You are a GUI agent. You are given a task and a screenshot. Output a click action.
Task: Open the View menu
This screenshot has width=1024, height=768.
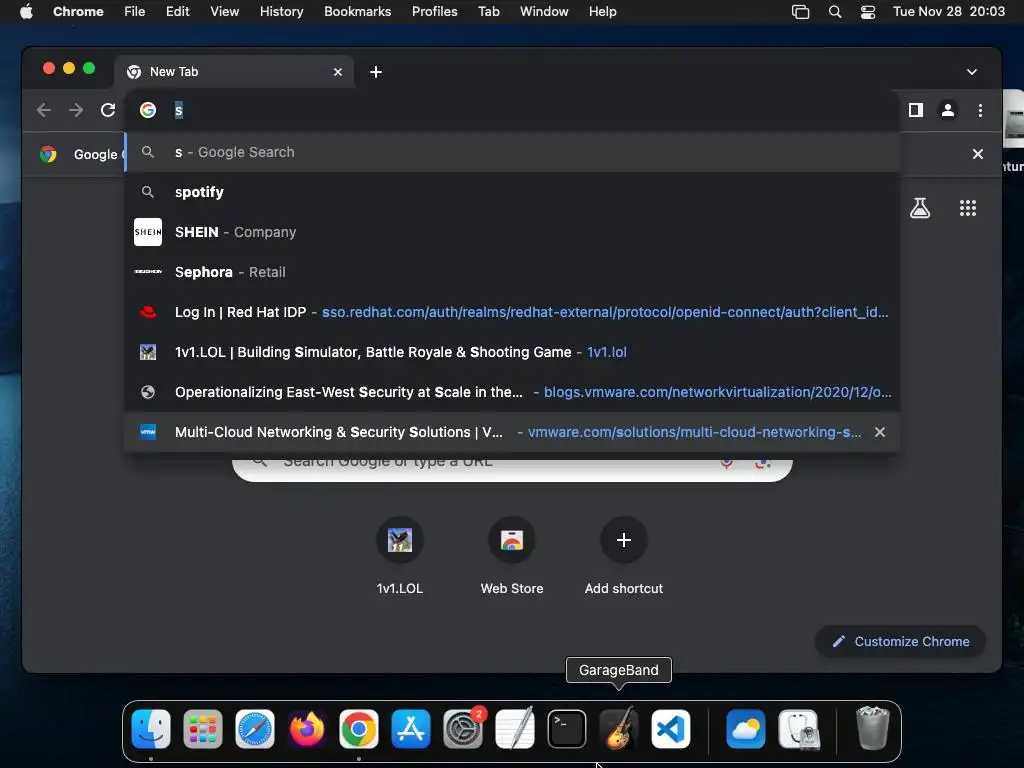pyautogui.click(x=224, y=12)
